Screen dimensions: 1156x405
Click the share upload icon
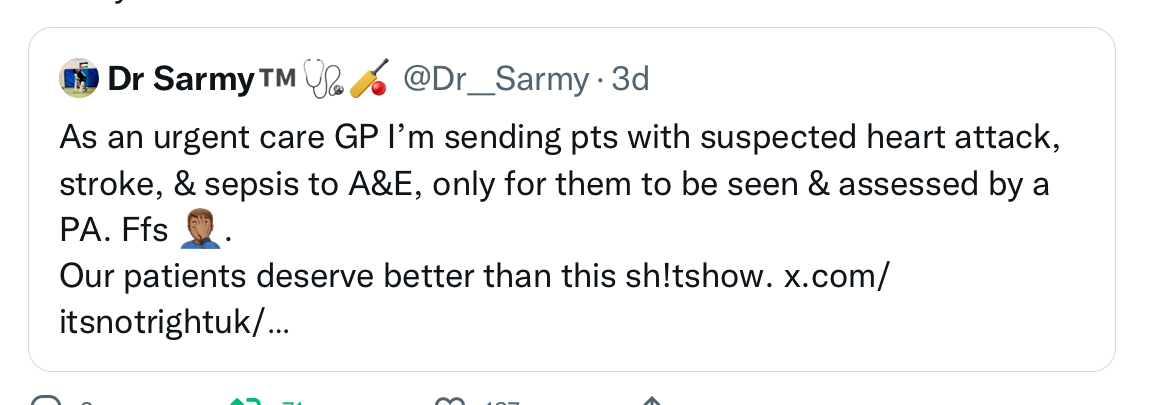pos(652,402)
